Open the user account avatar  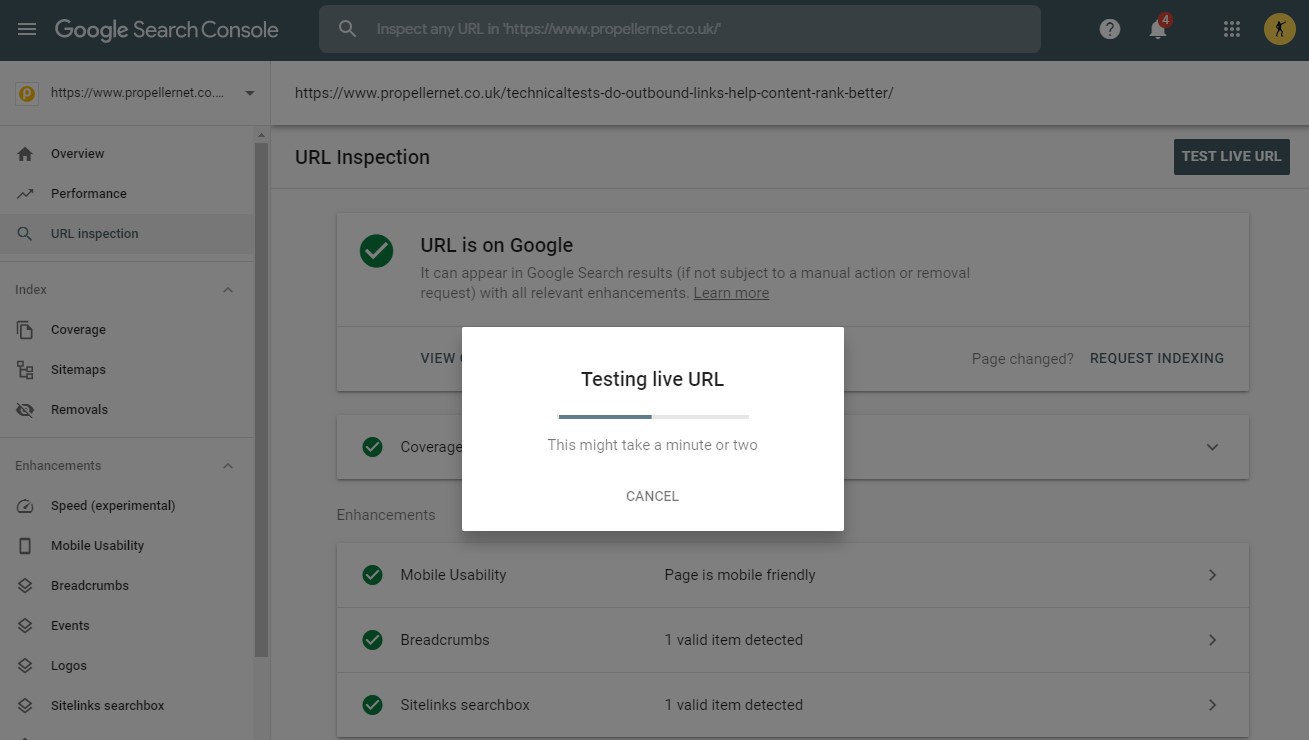(1279, 29)
